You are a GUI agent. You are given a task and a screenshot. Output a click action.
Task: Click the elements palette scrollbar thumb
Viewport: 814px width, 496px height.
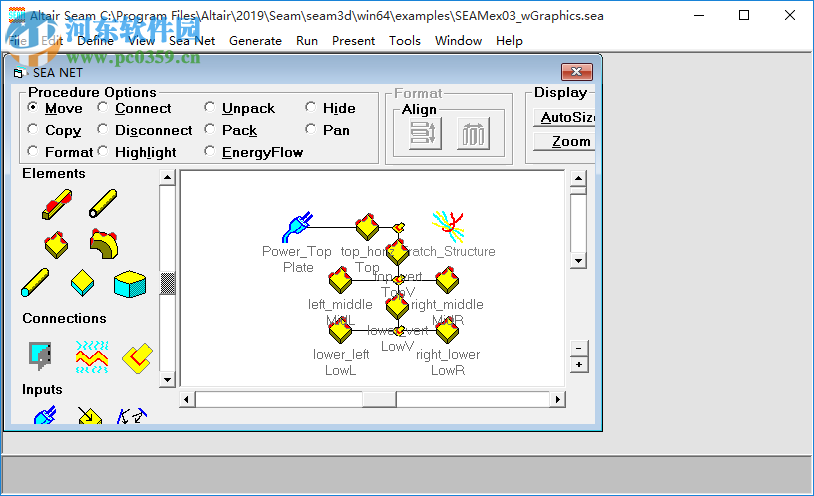[x=167, y=284]
